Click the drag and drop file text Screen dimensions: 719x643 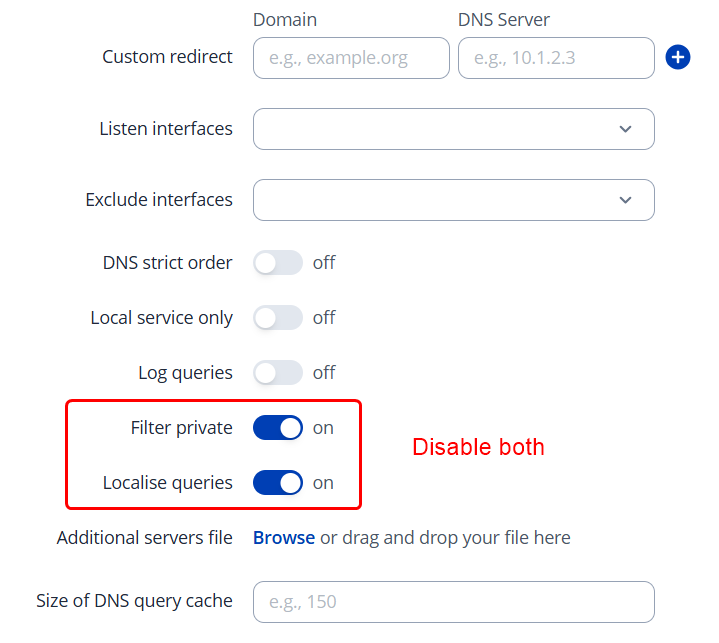[445, 538]
